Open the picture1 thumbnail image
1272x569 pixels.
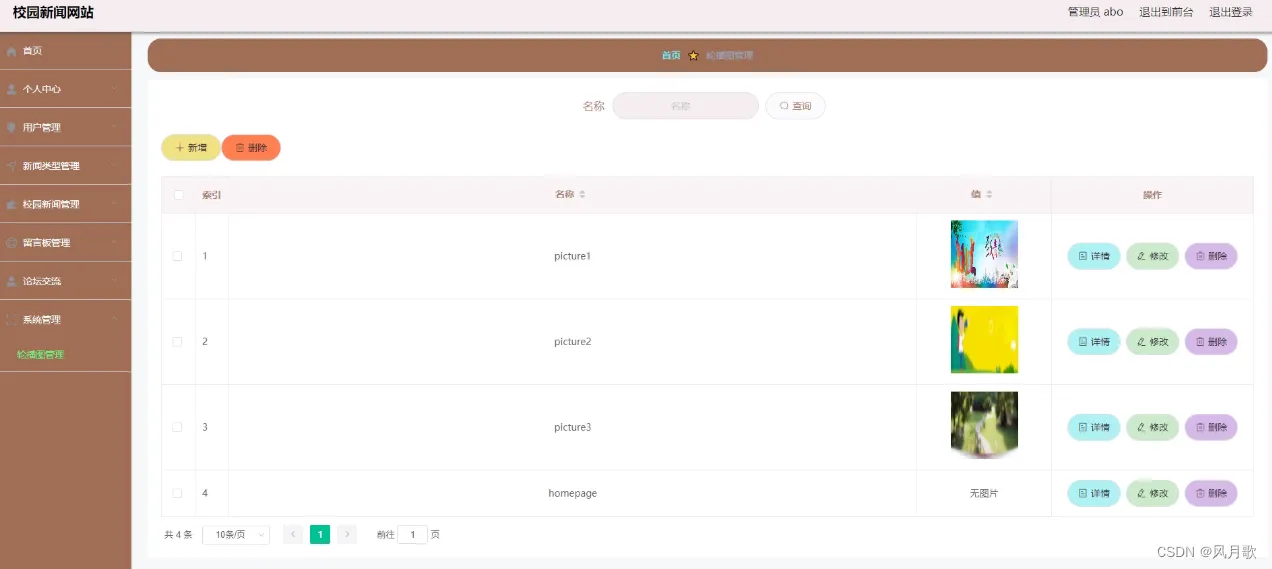point(984,254)
